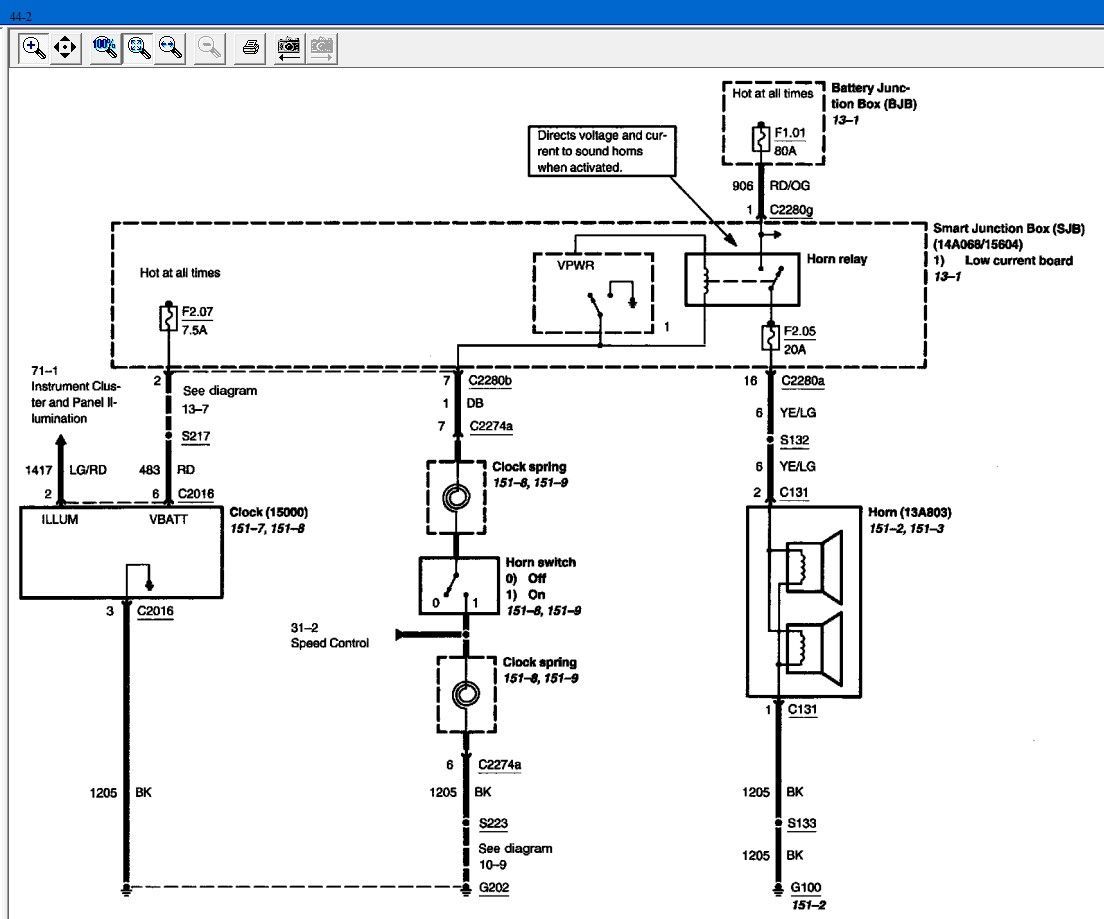Click the greyed-out next view camera icon

[322, 47]
